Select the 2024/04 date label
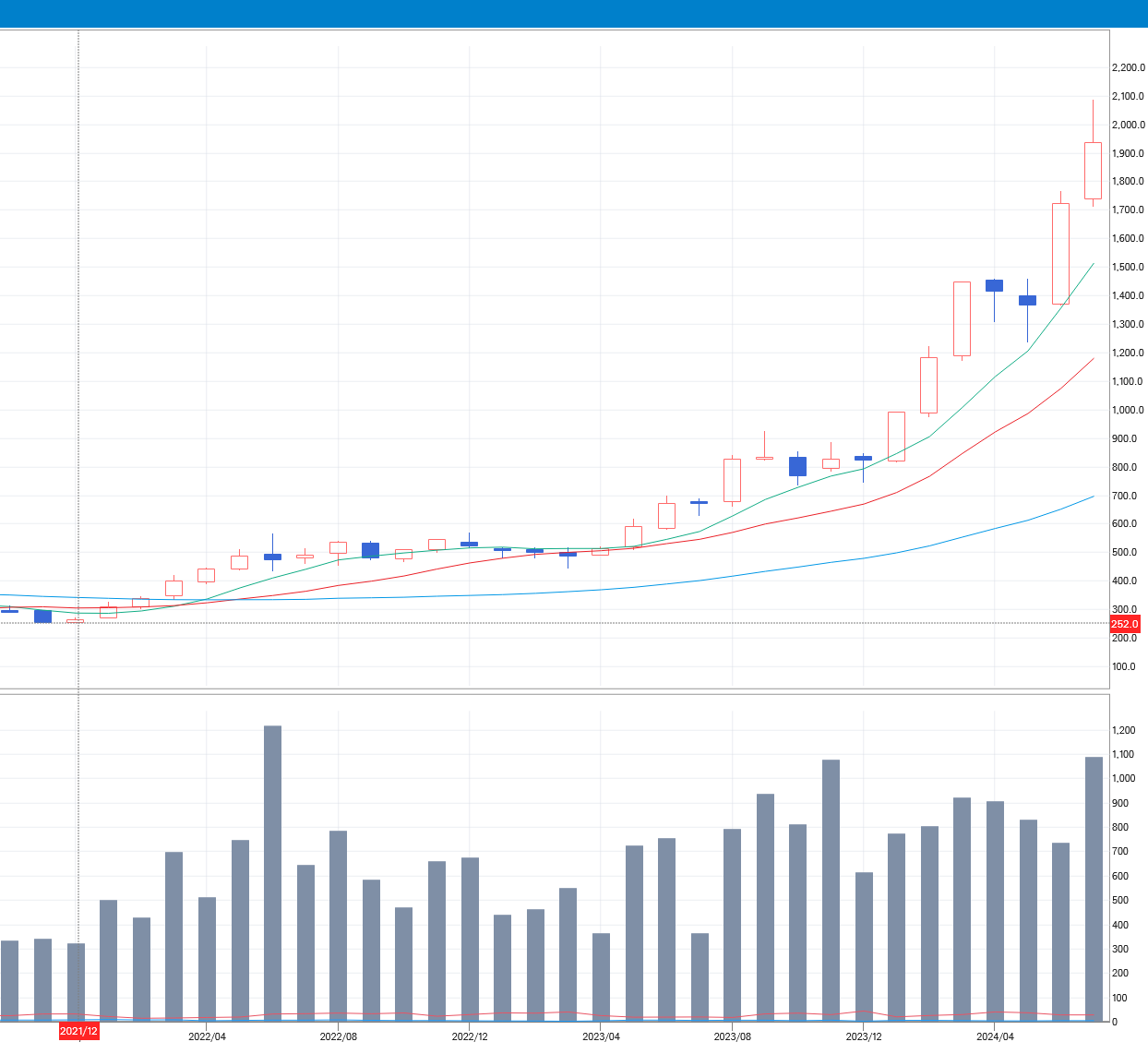1148x1054 pixels. [995, 1036]
